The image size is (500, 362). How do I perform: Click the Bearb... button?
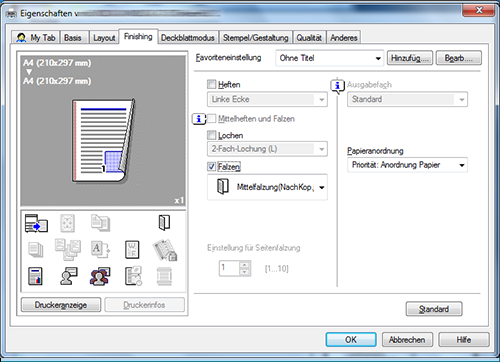click(459, 58)
